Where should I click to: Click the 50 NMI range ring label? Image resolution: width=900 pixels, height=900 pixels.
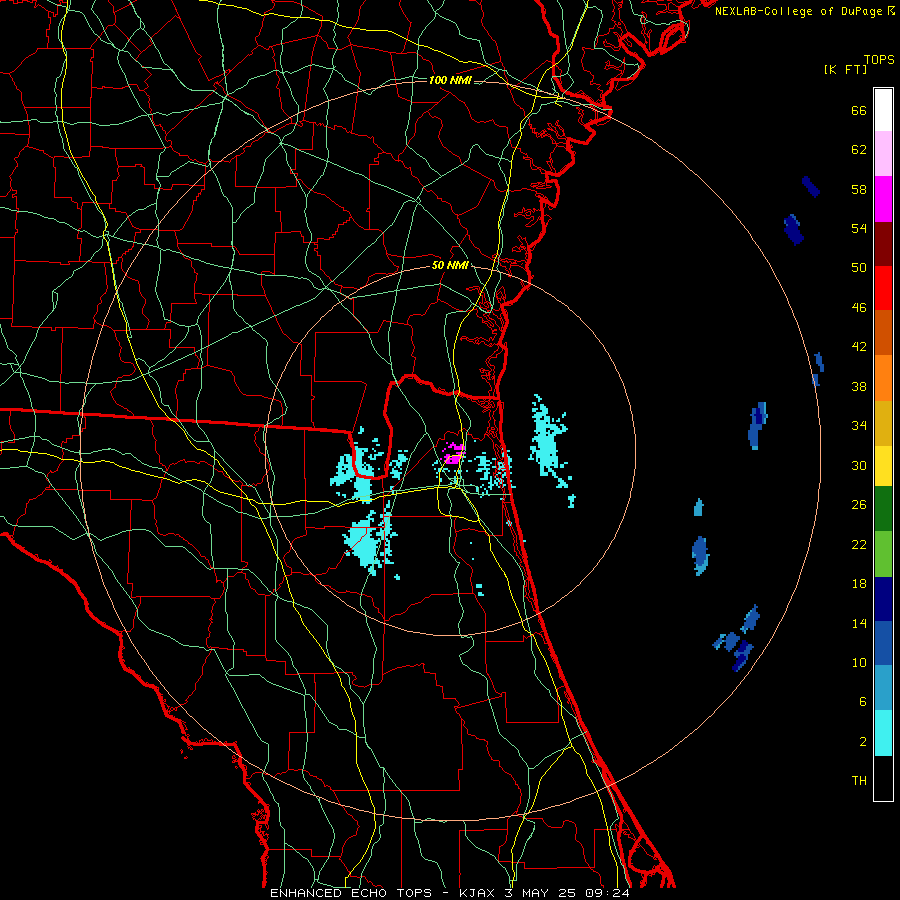(x=450, y=265)
